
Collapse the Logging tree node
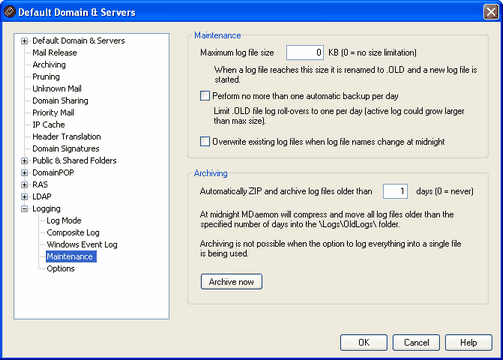point(24,209)
